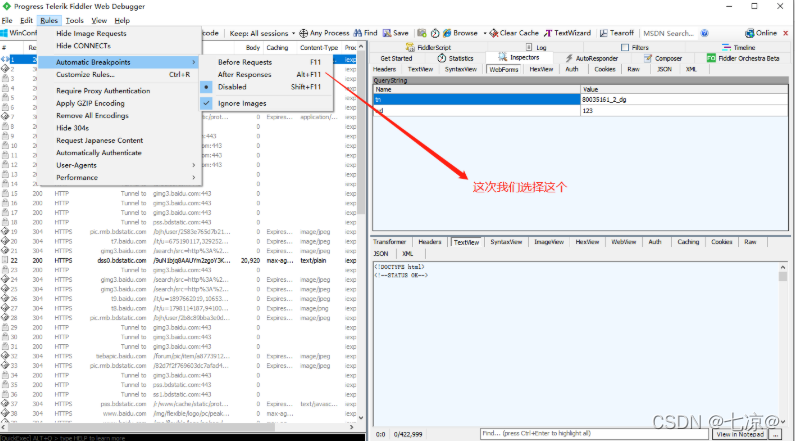The width and height of the screenshot is (795, 441).
Task: Click value cell 123 in QueryString
Action: [683, 111]
